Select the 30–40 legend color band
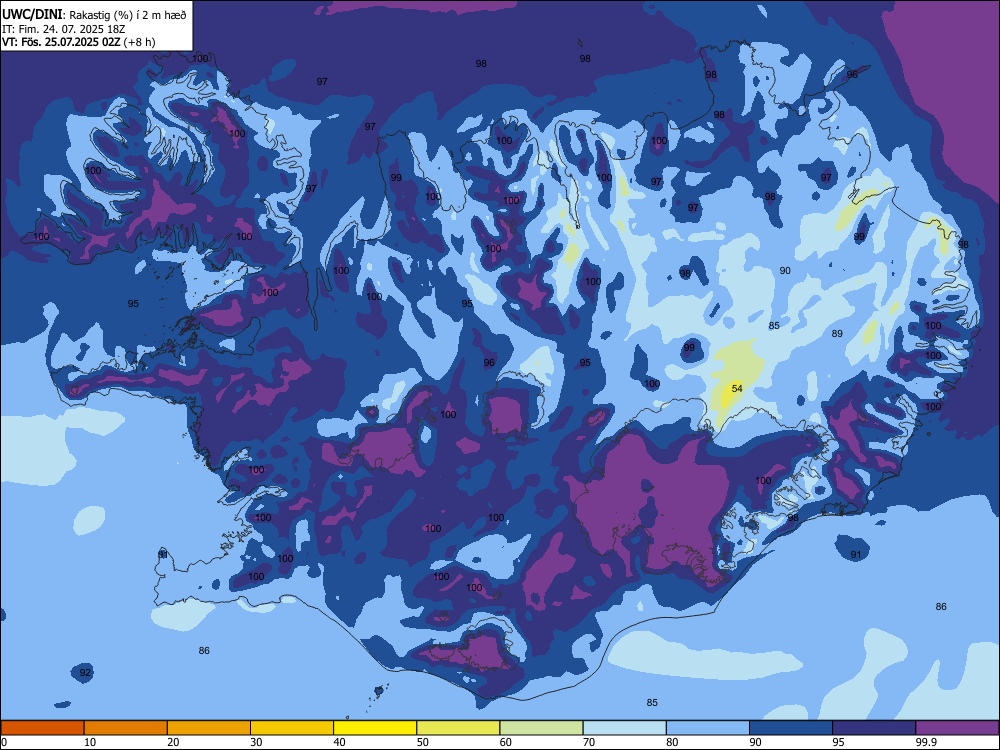1000x750 pixels. point(292,728)
